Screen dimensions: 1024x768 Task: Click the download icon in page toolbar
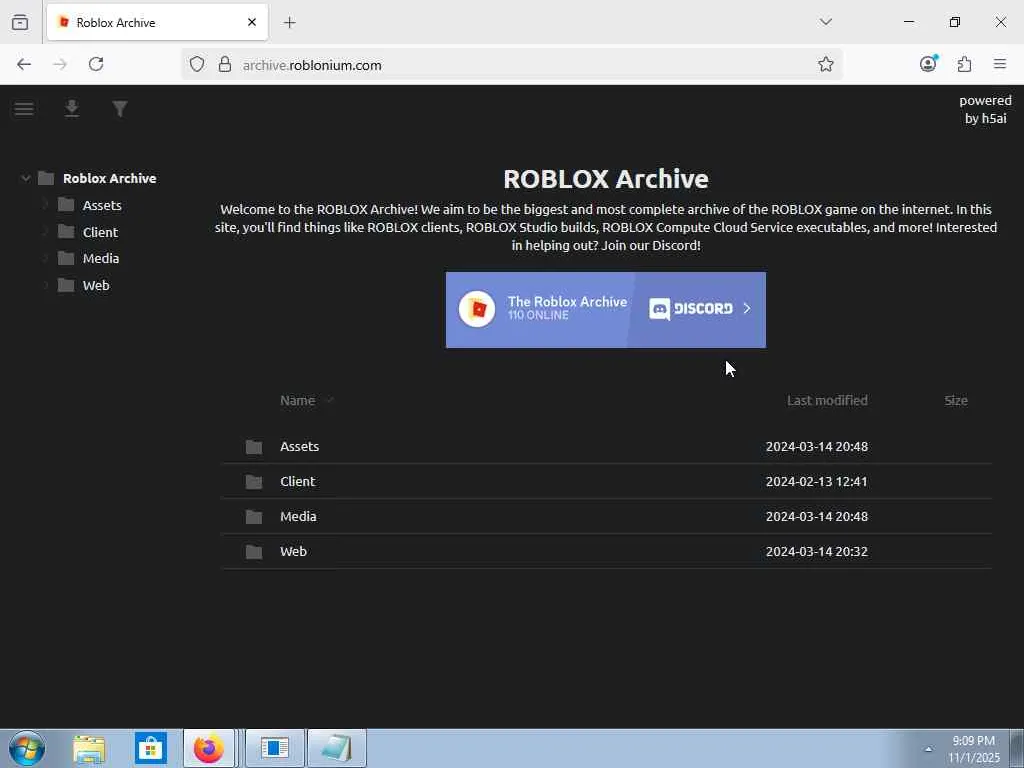tap(72, 108)
